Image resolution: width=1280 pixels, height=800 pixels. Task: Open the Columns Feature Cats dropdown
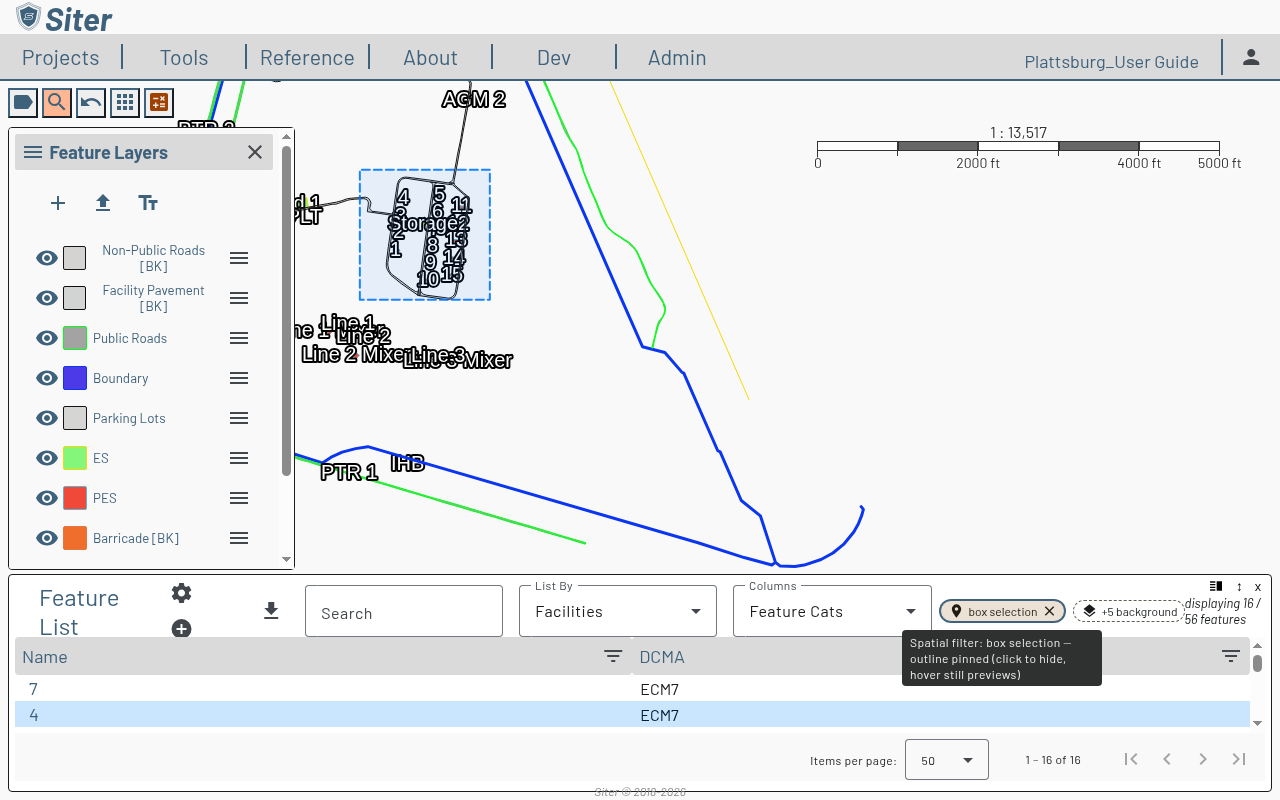coord(832,611)
